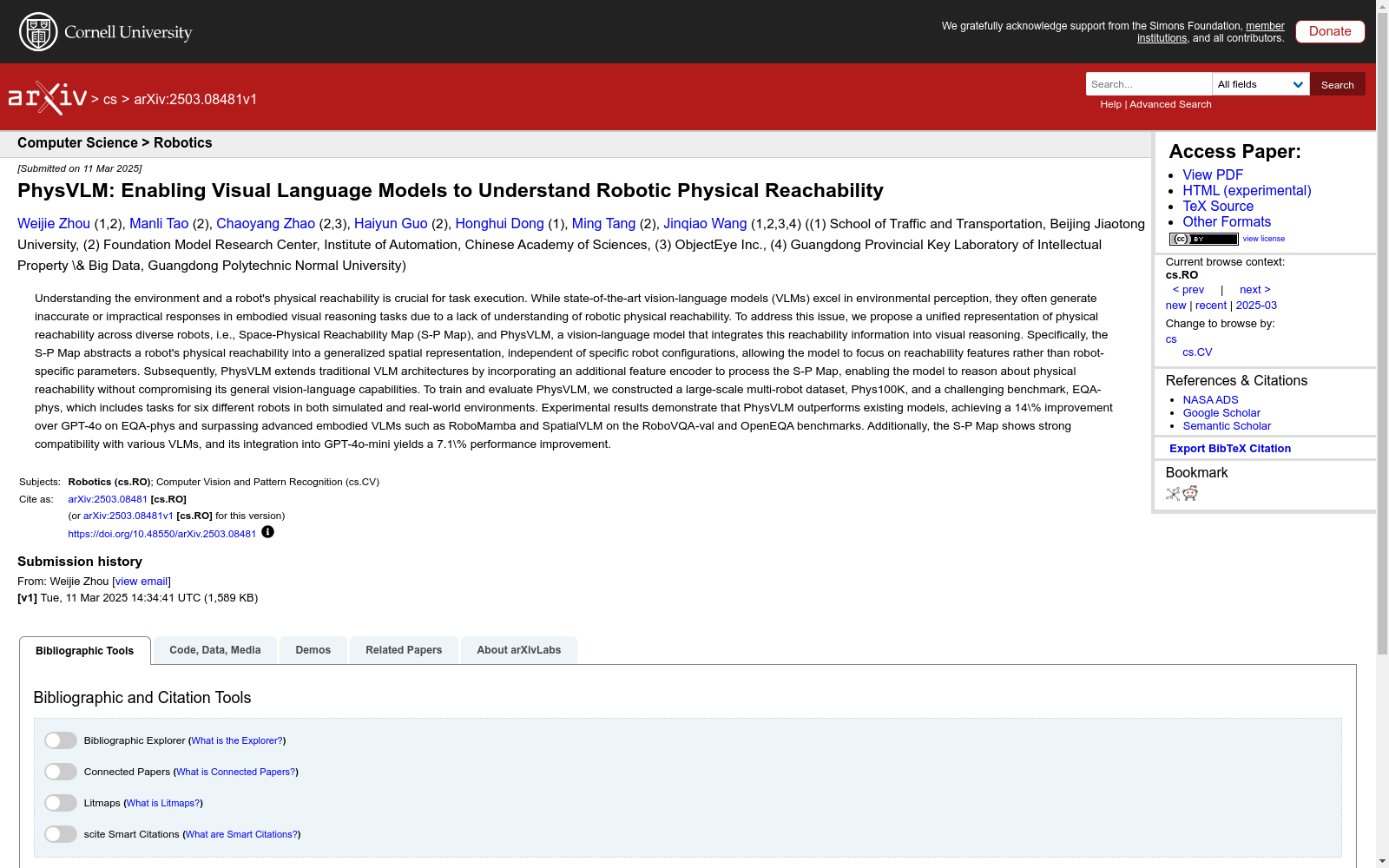This screenshot has height=868, width=1389.
Task: Switch to Bibliographic Tools tab
Action: click(x=85, y=651)
